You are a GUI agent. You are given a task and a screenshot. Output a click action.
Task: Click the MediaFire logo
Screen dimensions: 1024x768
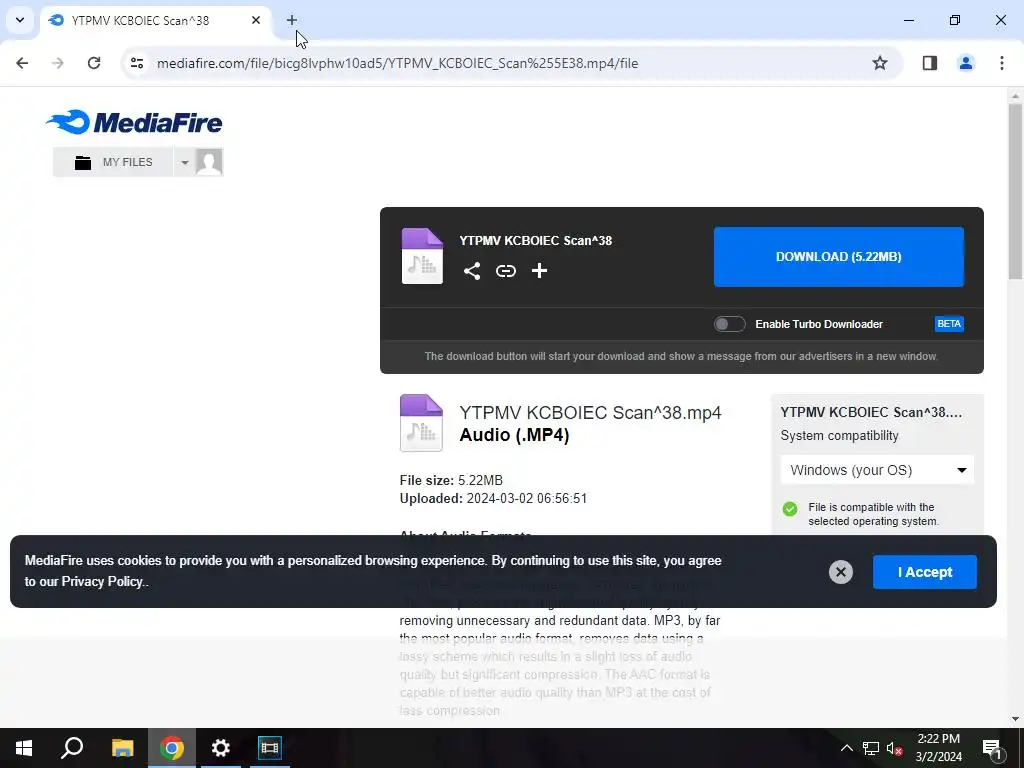tap(134, 122)
